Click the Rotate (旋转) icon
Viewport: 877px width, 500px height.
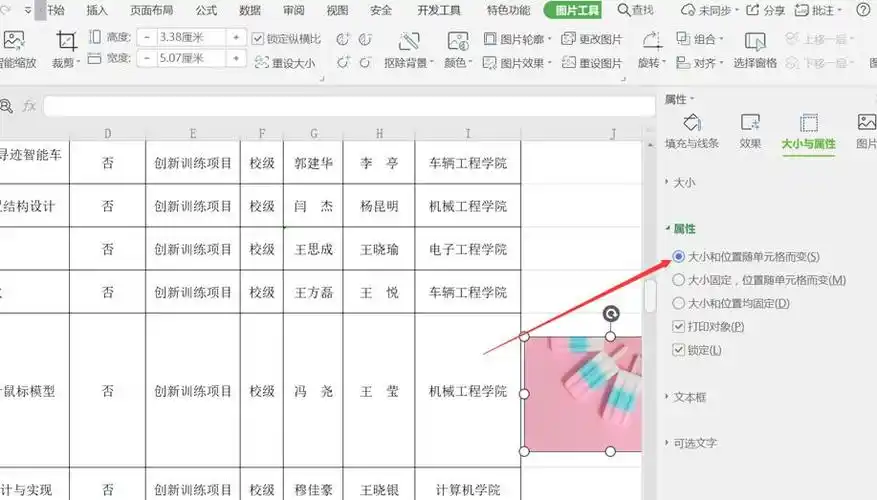[x=652, y=41]
